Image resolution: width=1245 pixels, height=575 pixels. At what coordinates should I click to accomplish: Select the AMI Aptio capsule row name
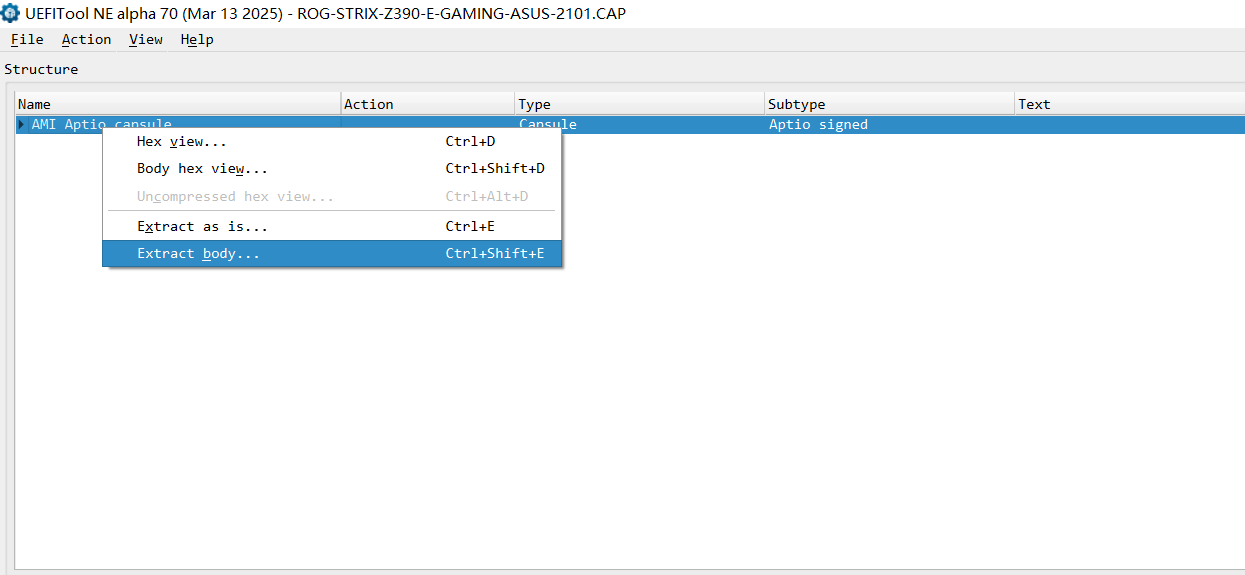click(101, 125)
